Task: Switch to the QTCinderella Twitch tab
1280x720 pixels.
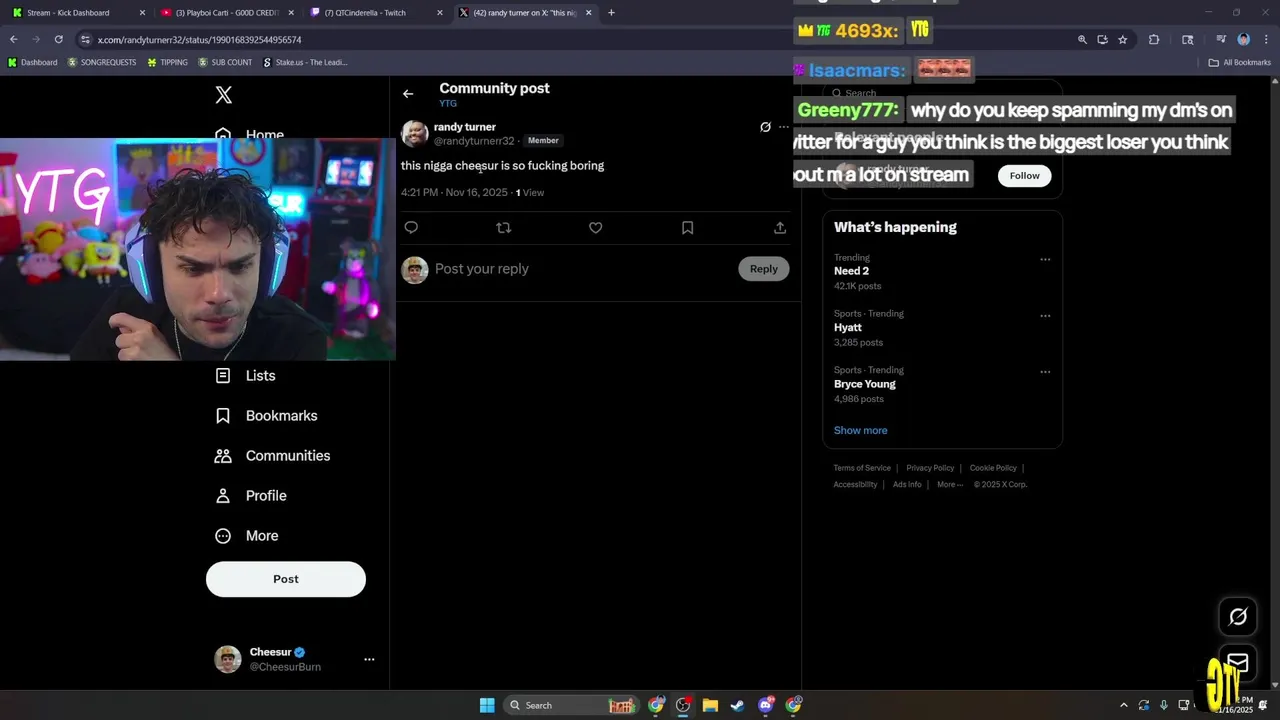Action: tap(375, 13)
